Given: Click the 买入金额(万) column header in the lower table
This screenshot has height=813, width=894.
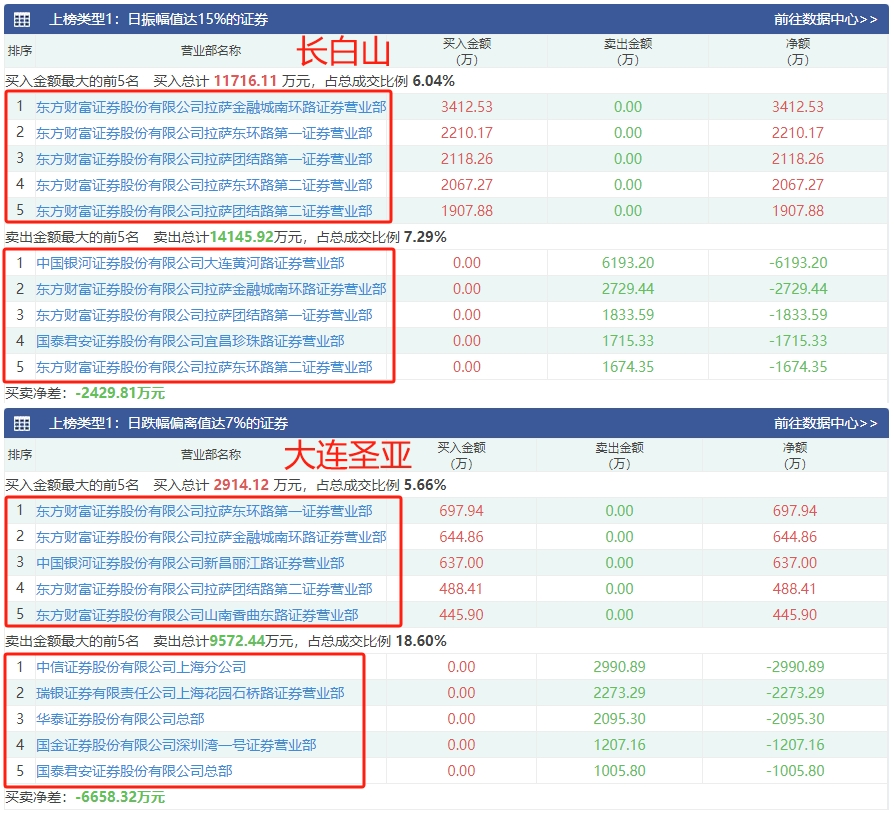Looking at the screenshot, I should pyautogui.click(x=461, y=456).
